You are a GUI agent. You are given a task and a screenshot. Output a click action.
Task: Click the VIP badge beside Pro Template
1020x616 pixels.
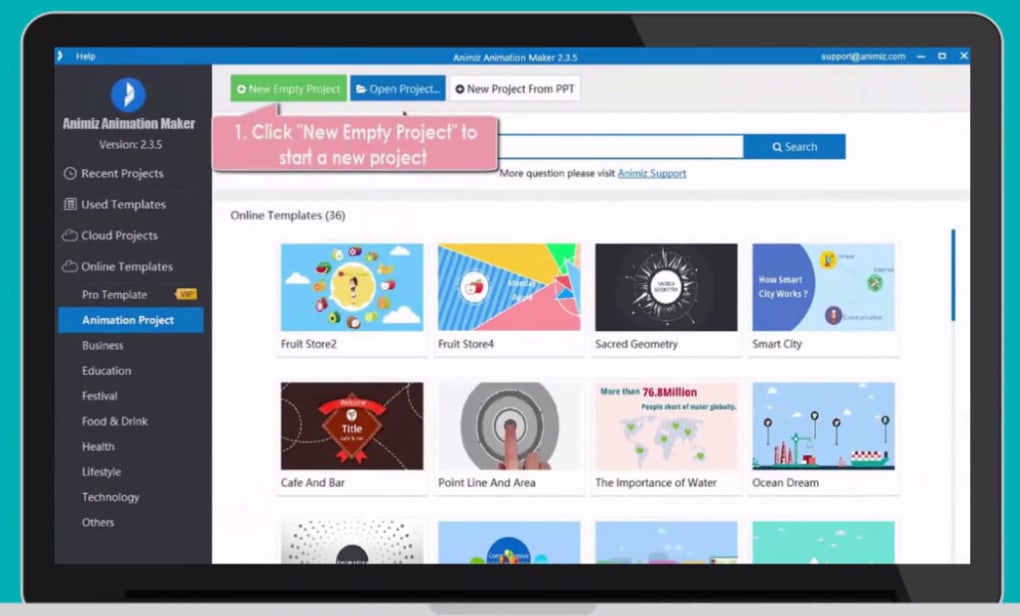(x=185, y=295)
